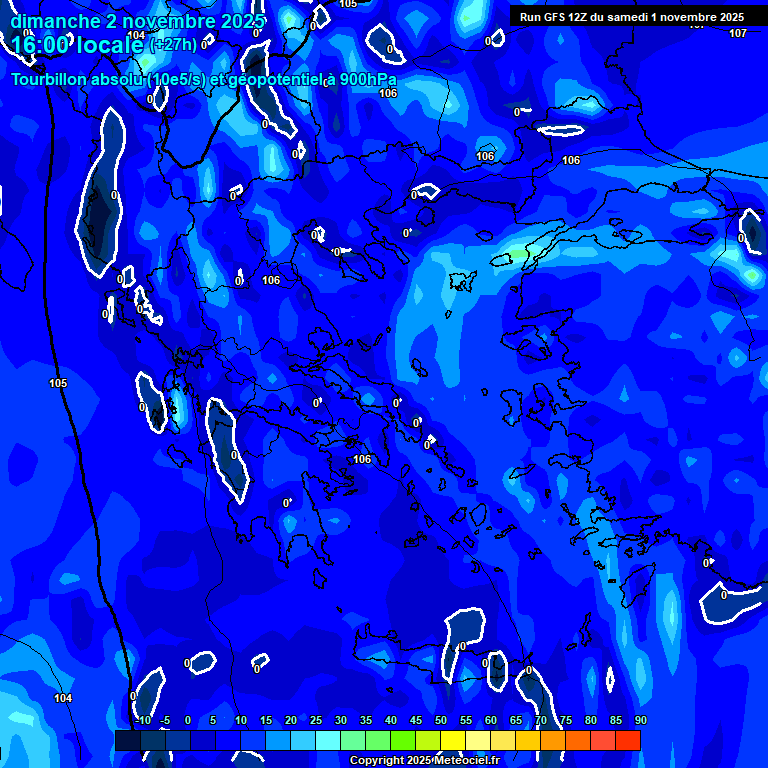Click the Copyright 2025 Meteociel.fr text
768x768 pixels.
tap(424, 760)
